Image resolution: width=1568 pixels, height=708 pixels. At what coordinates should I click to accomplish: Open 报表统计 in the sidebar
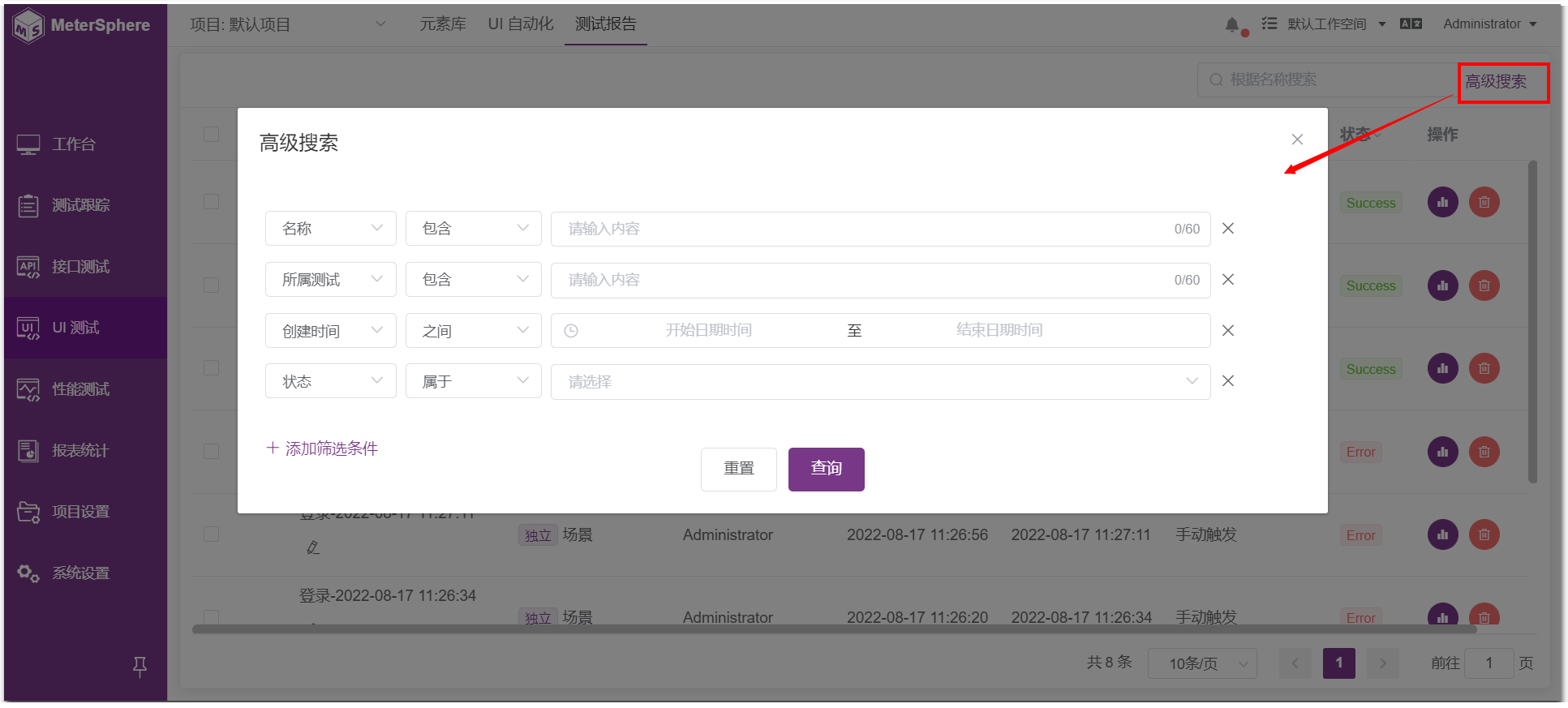coord(85,450)
